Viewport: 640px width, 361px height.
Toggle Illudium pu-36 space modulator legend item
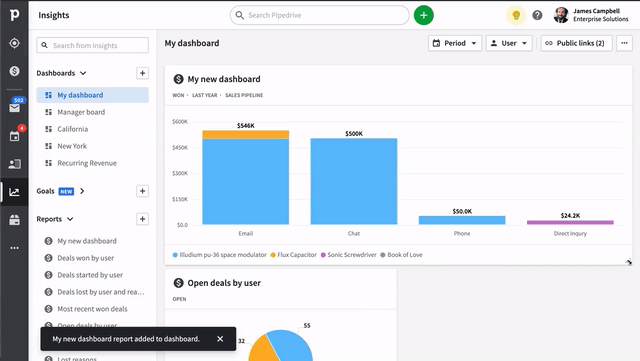(x=220, y=255)
